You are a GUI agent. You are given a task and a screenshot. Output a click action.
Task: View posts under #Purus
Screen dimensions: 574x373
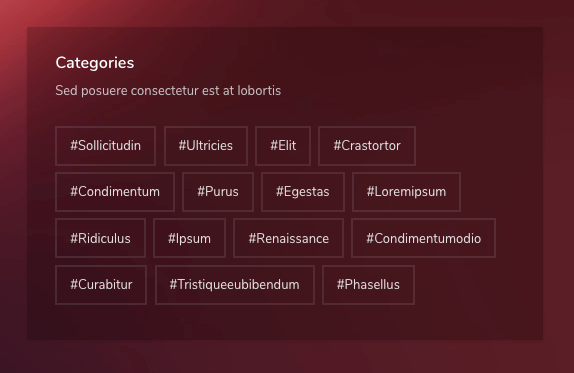click(218, 192)
